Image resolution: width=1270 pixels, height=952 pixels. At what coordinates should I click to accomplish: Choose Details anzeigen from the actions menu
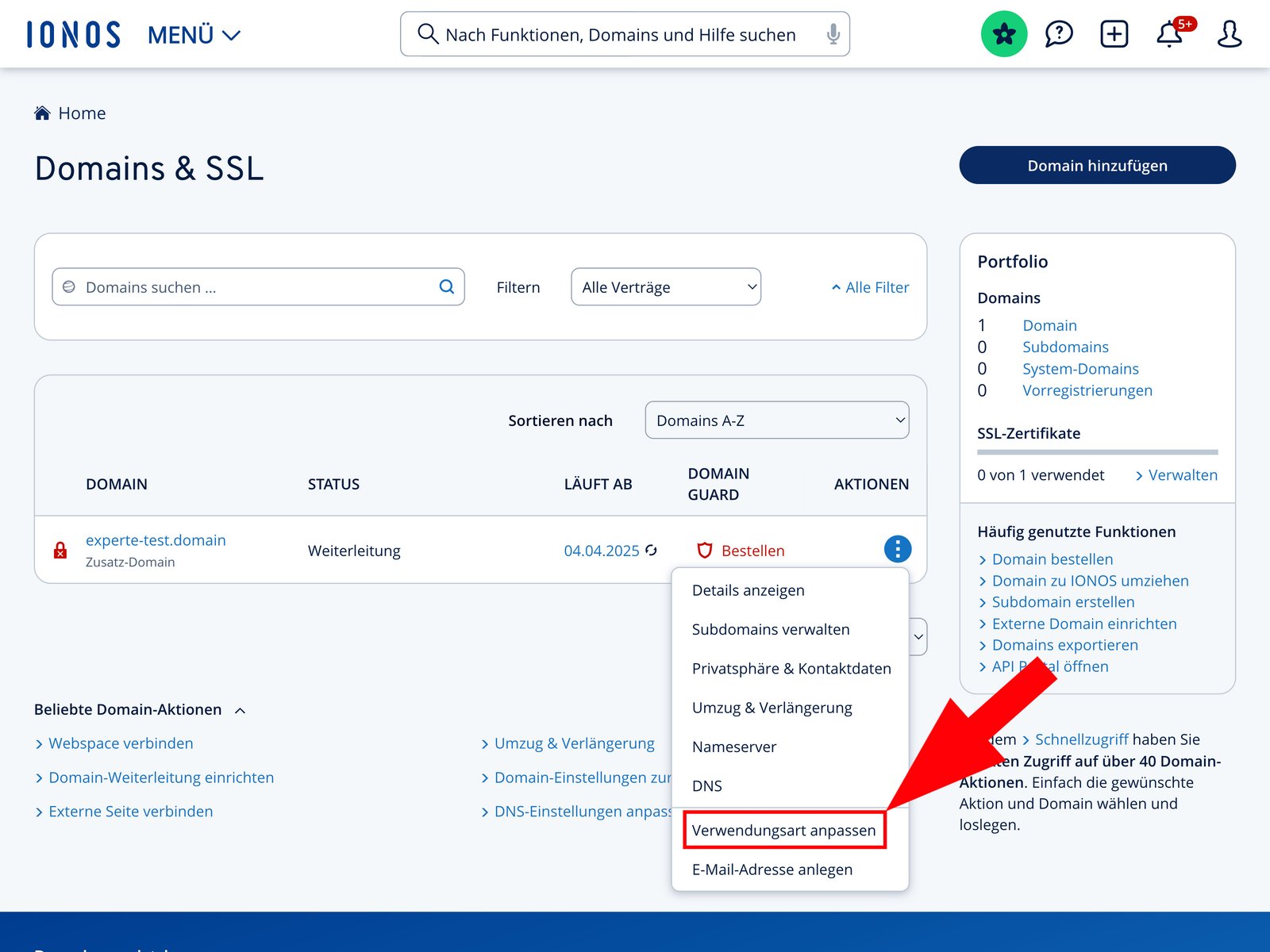(x=748, y=589)
